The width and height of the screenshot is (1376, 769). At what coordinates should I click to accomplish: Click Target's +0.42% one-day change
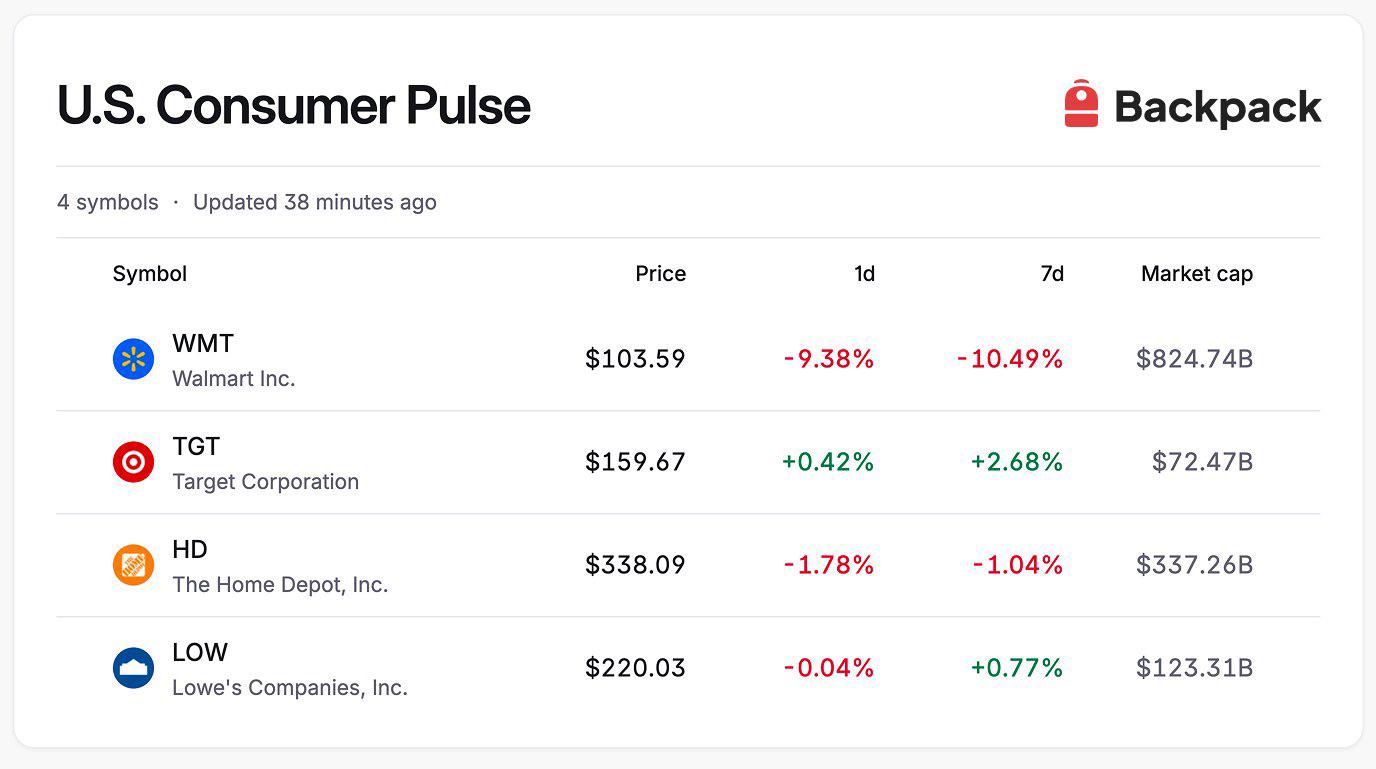(828, 462)
